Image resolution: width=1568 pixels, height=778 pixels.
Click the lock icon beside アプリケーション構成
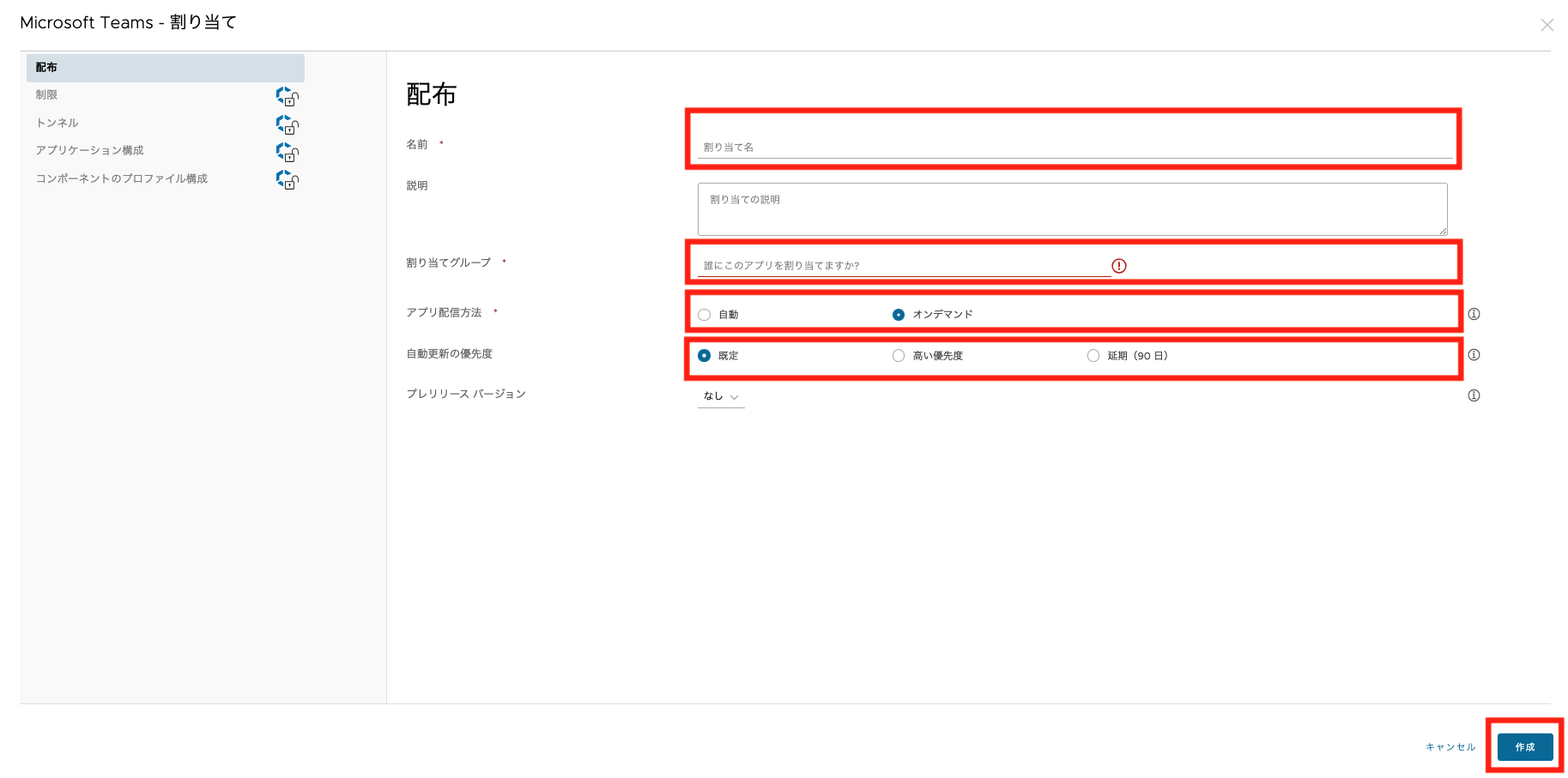(x=288, y=152)
